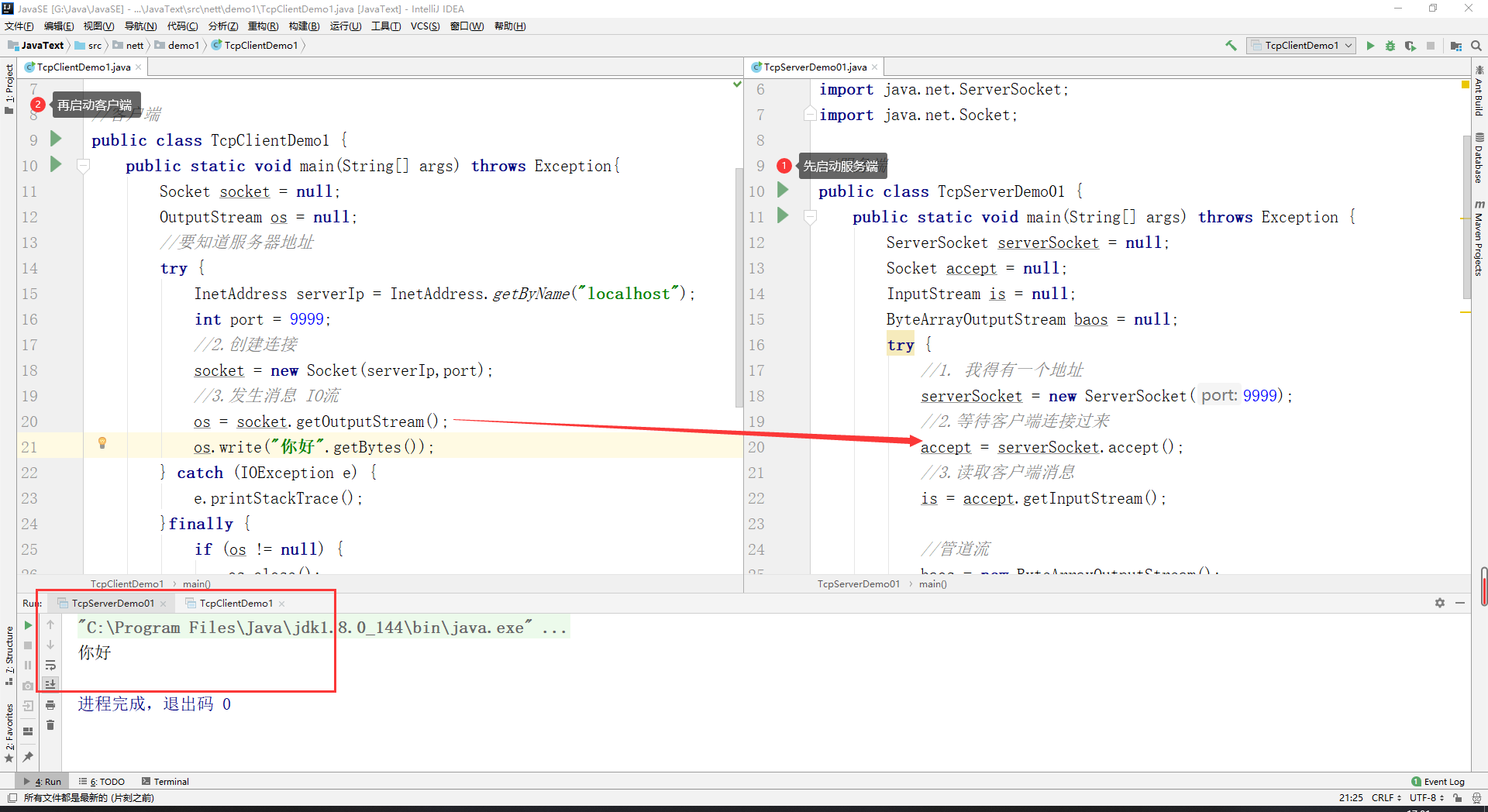Click run gutter arrow for TcpServerDemo01 class

[783, 190]
